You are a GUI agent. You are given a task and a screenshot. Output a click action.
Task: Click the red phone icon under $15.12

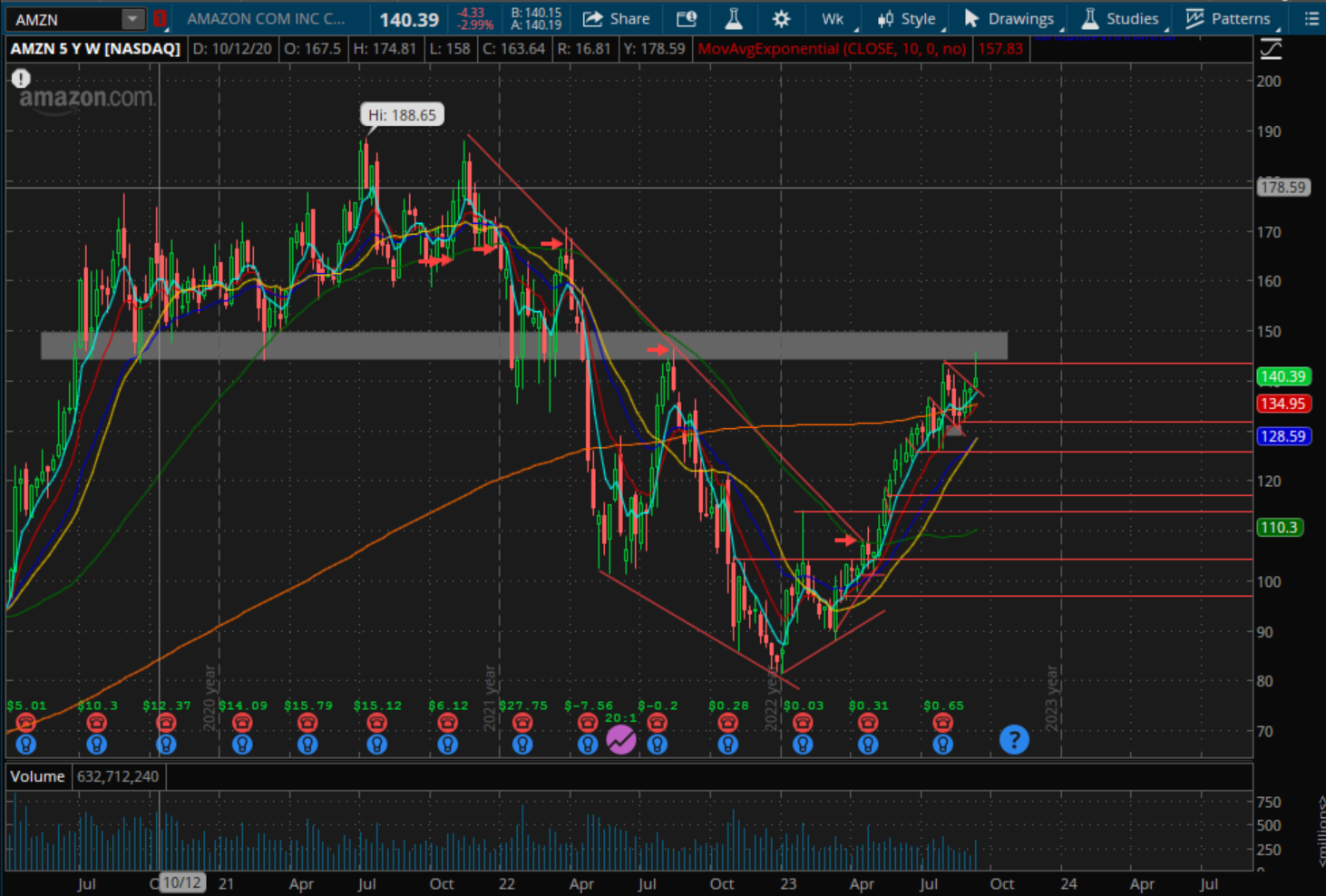pos(376,723)
